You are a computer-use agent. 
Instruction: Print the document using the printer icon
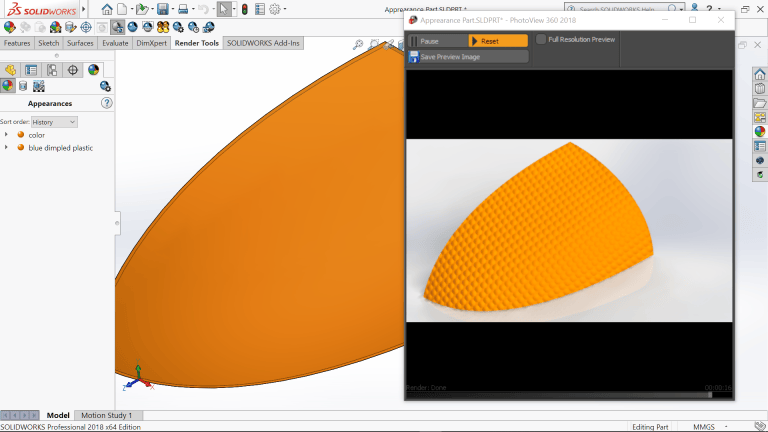pos(183,9)
